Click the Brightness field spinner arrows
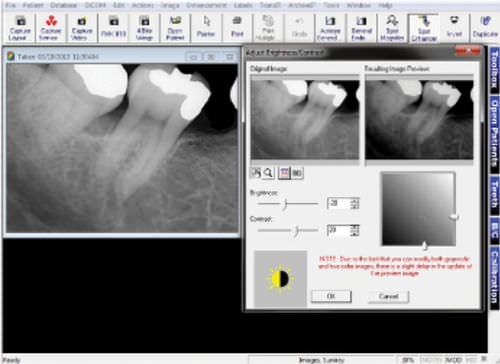This screenshot has height=364, width=500. [x=355, y=203]
